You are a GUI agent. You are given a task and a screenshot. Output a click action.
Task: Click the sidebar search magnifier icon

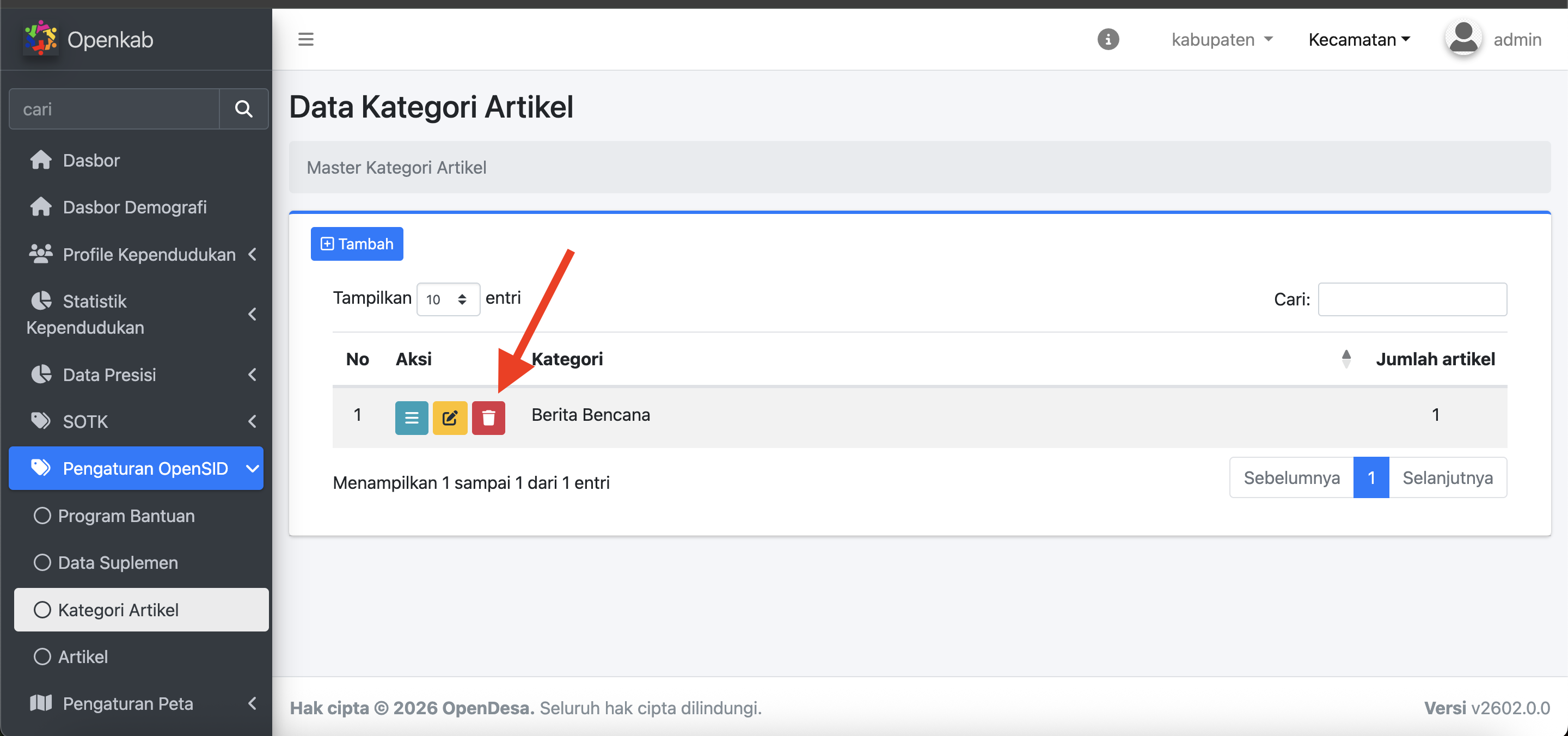243,109
